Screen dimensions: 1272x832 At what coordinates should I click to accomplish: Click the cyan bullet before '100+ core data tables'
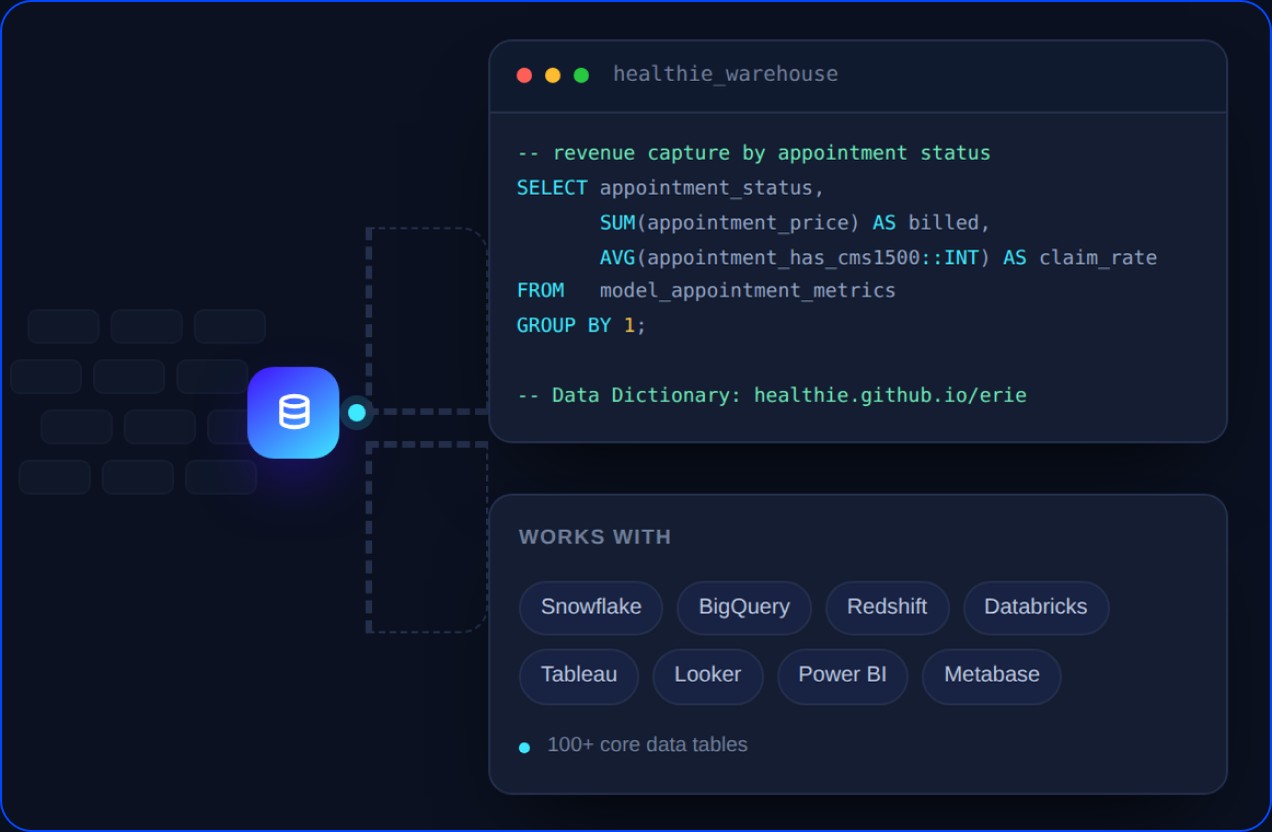tap(524, 747)
